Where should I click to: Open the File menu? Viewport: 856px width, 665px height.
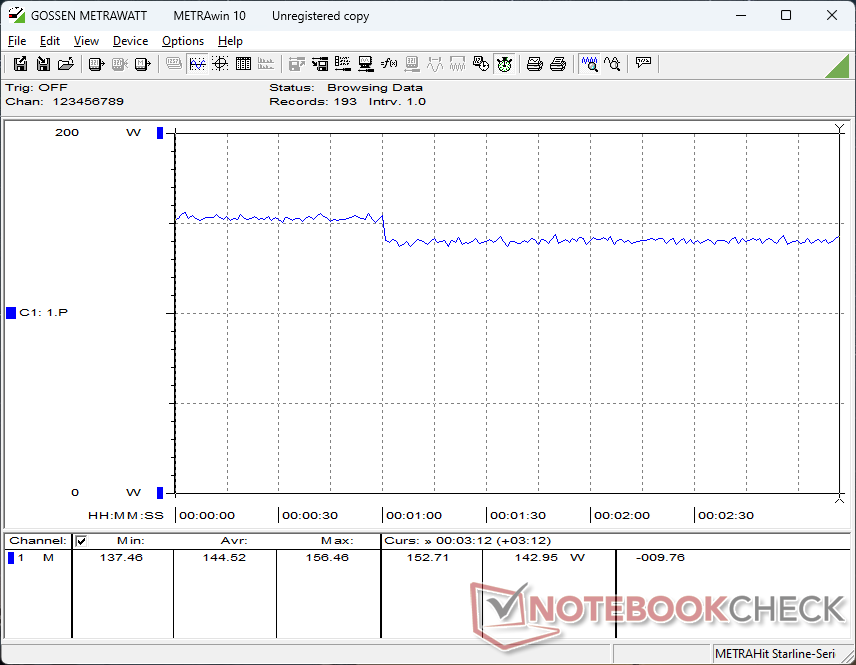(x=17, y=41)
